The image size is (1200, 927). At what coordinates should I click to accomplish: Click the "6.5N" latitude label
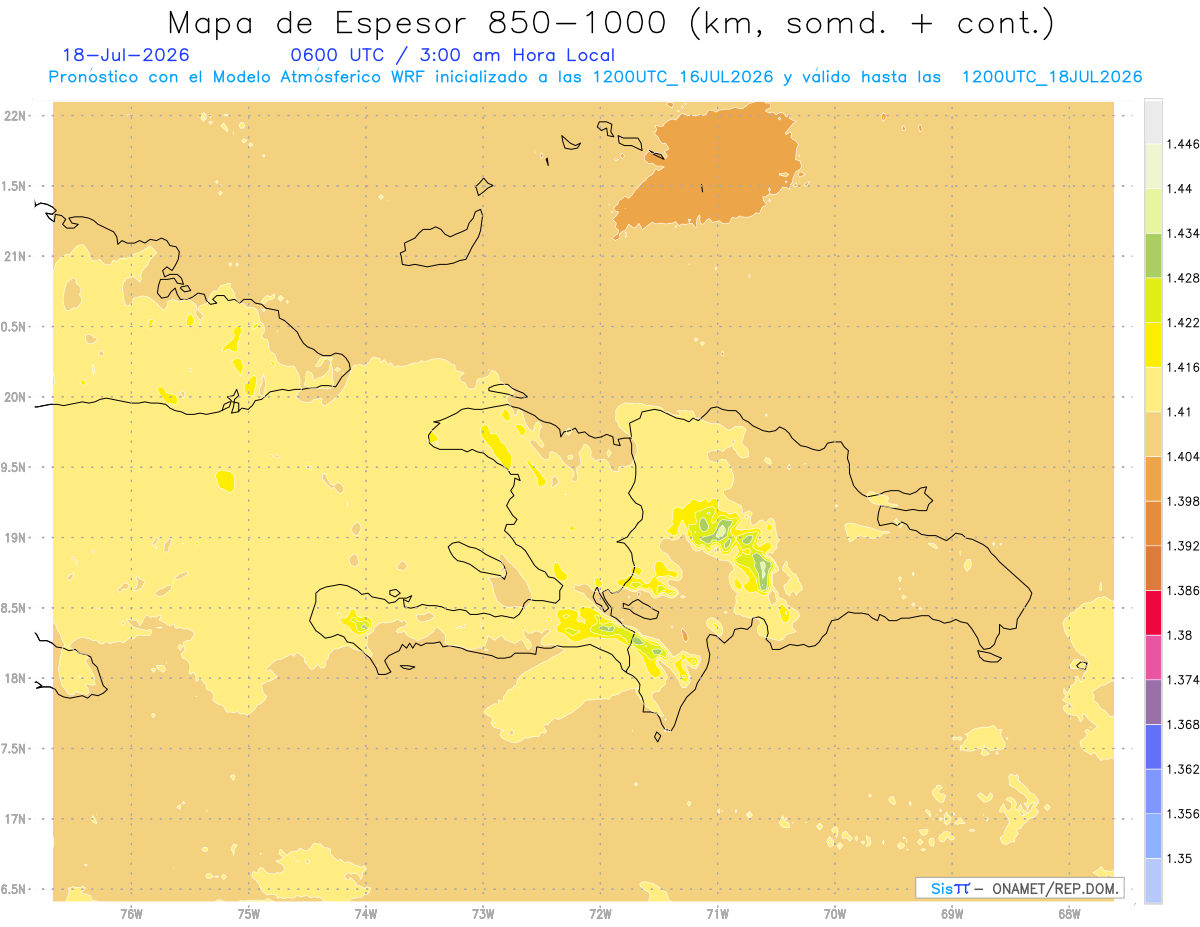(x=15, y=890)
